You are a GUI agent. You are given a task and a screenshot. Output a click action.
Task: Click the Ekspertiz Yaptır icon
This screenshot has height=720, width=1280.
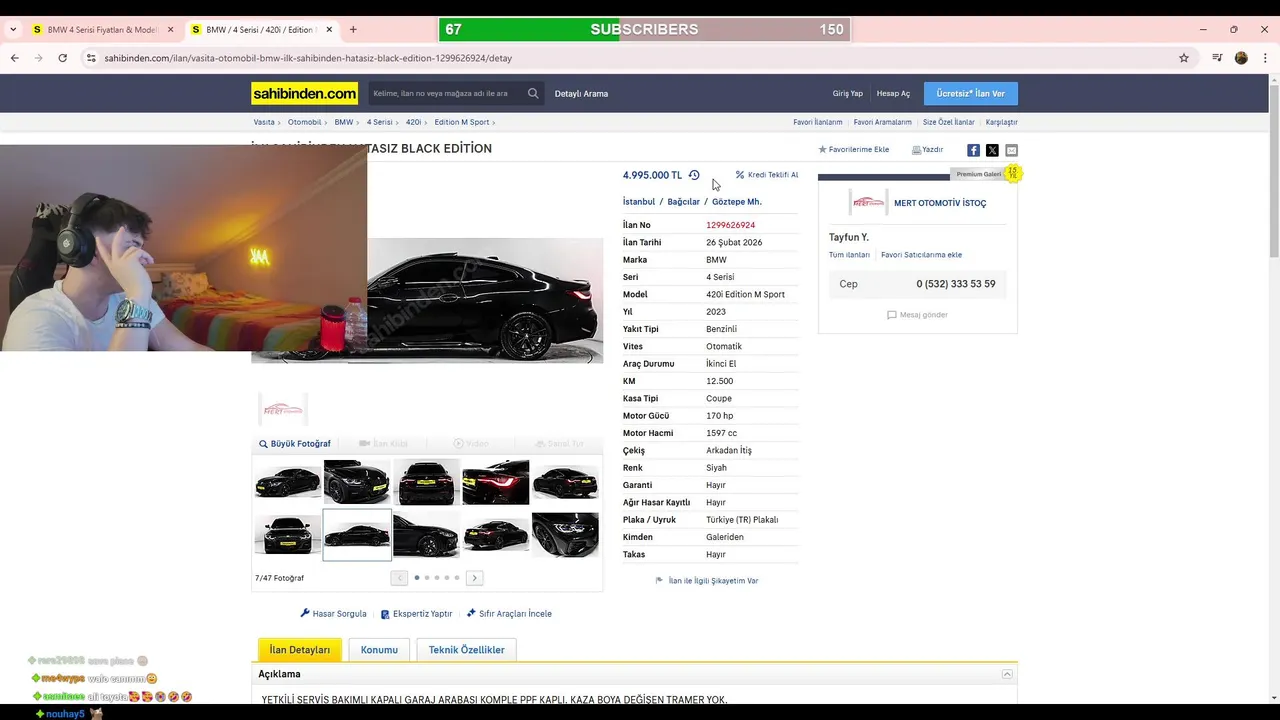385,614
